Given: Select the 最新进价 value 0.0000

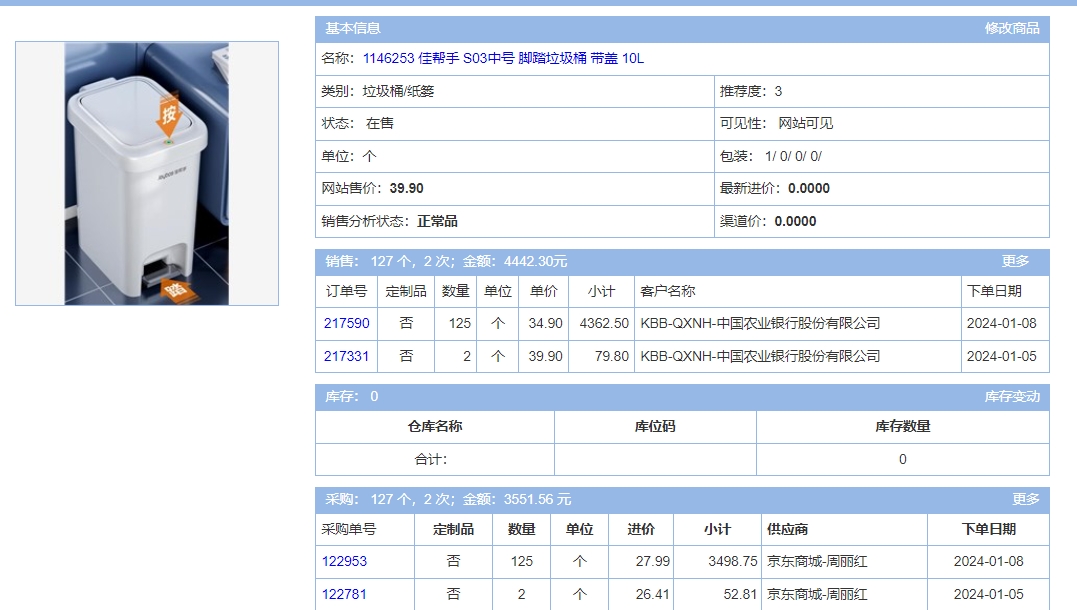Looking at the screenshot, I should pos(809,188).
